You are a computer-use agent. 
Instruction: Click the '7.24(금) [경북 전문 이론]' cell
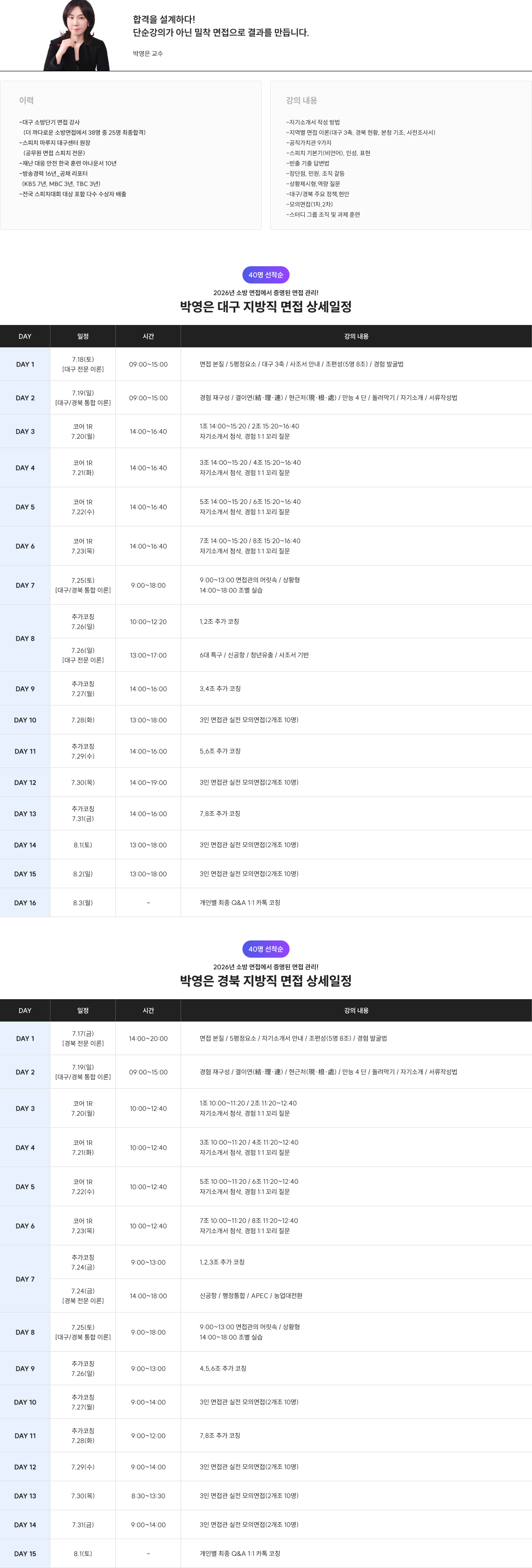coord(83,1295)
